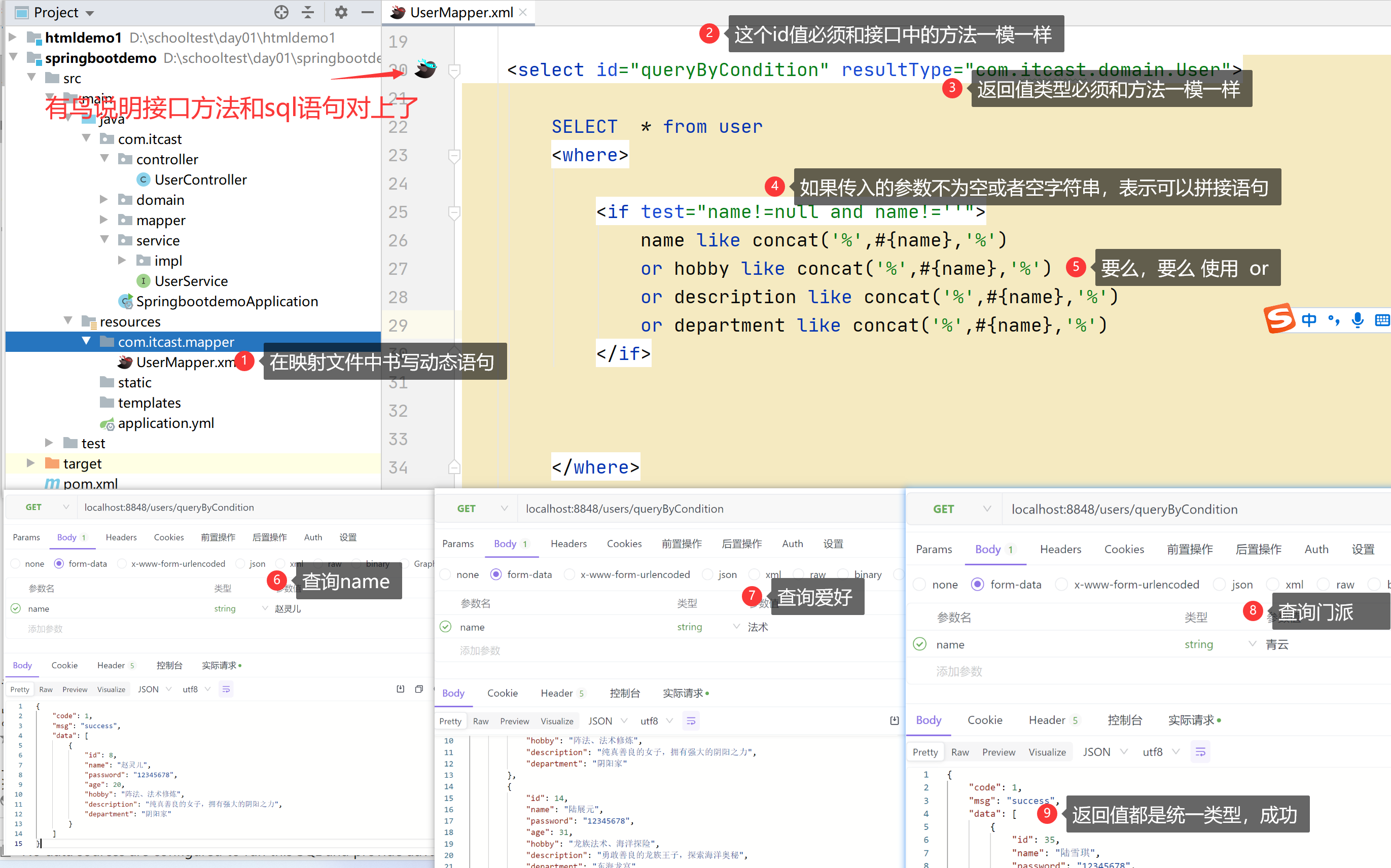
Task: Click the collapse-all icon in Project toolbar
Action: coord(308,12)
